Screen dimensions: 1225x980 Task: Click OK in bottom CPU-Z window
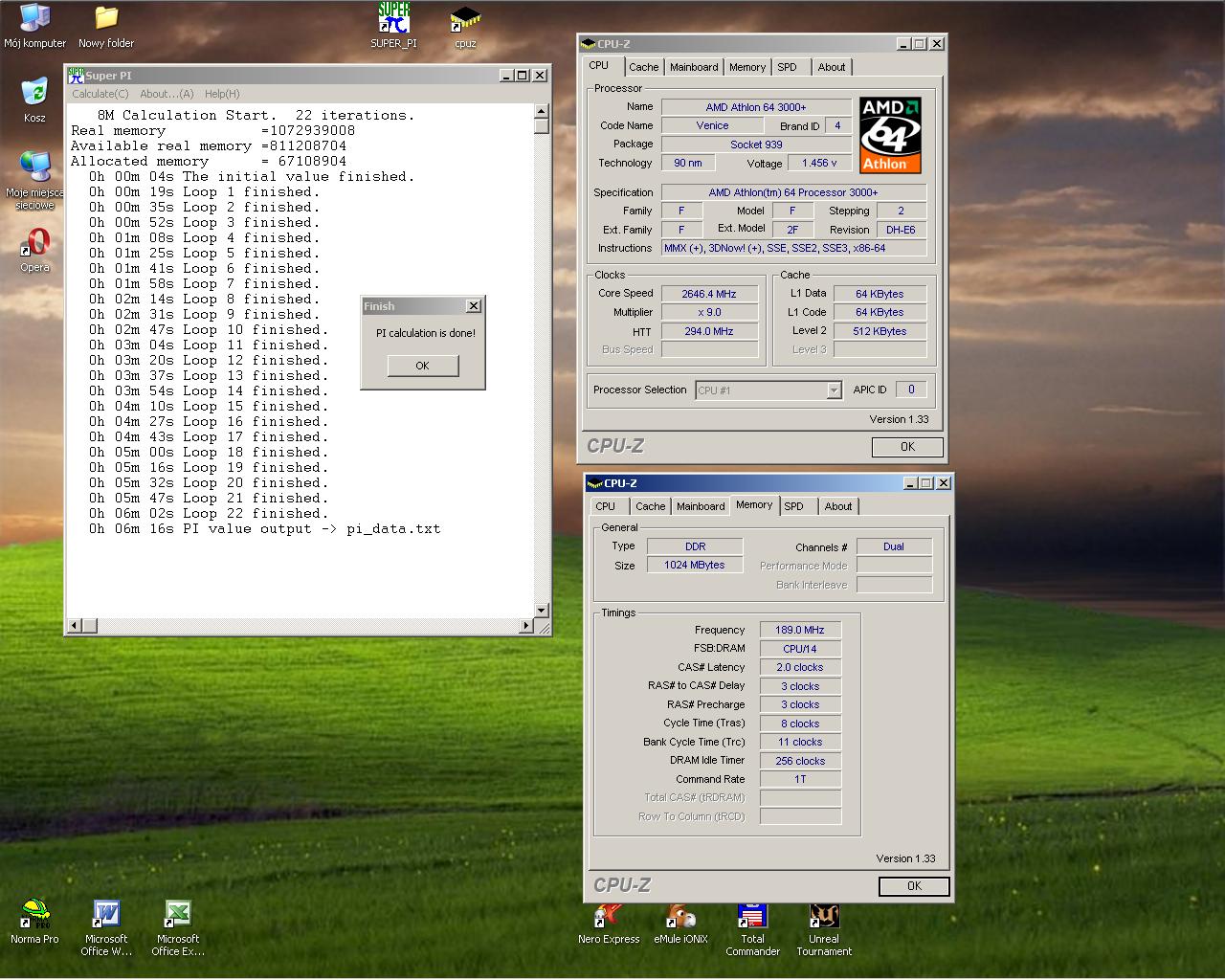(x=914, y=886)
